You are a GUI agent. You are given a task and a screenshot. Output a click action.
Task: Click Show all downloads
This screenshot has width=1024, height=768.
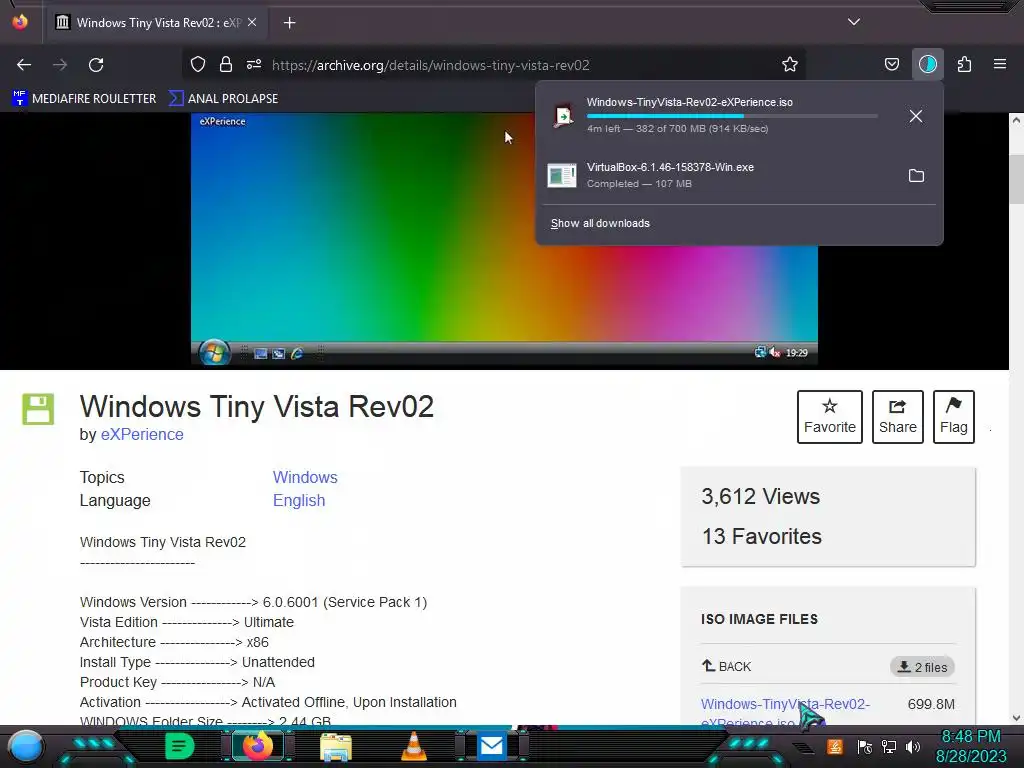600,223
